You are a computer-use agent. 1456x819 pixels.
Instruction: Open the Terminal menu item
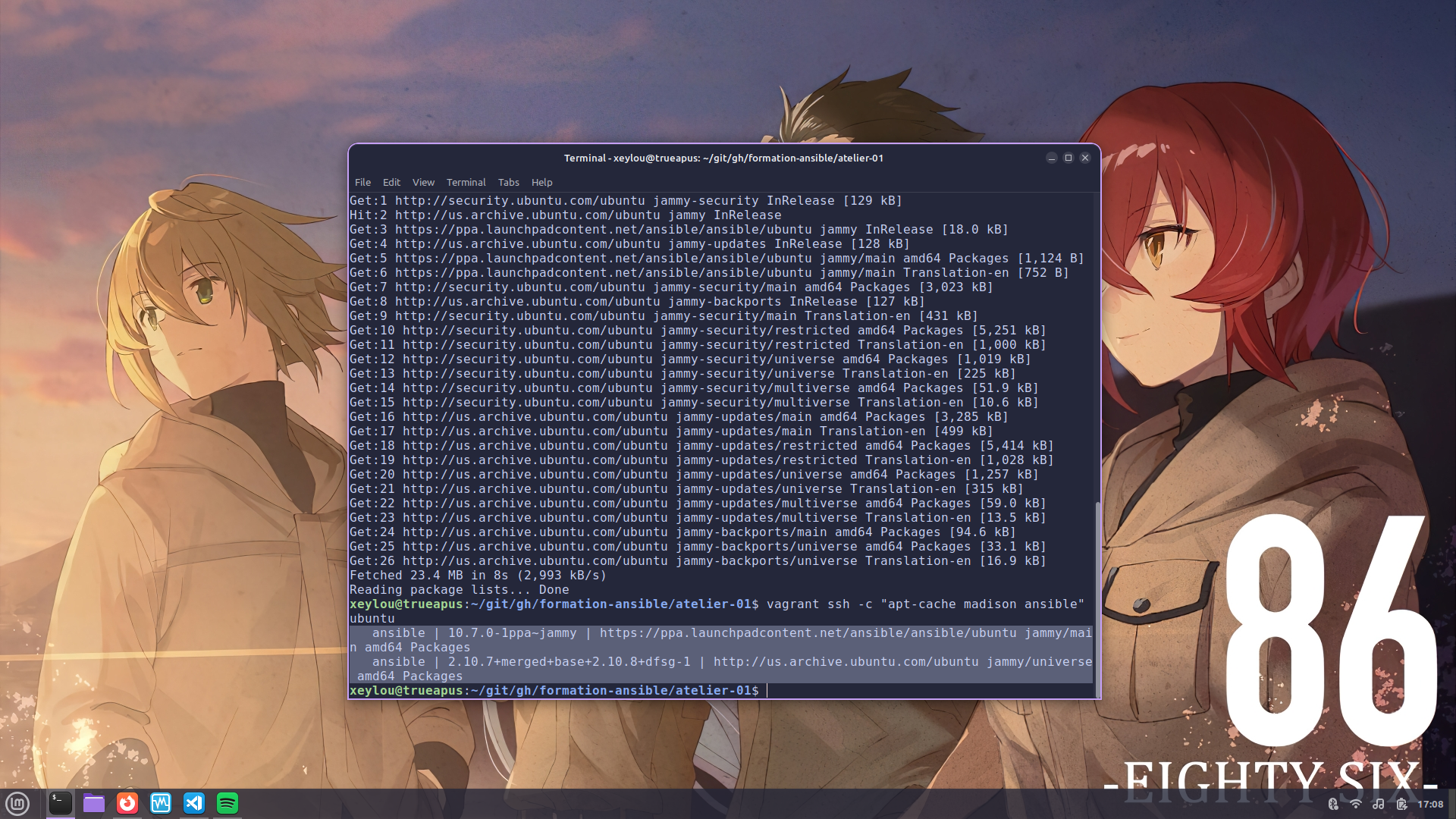click(466, 182)
